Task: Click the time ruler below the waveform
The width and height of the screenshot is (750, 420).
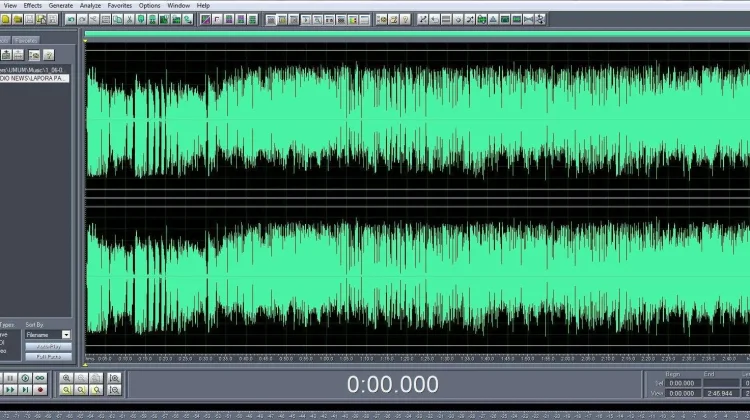Action: coord(417,358)
